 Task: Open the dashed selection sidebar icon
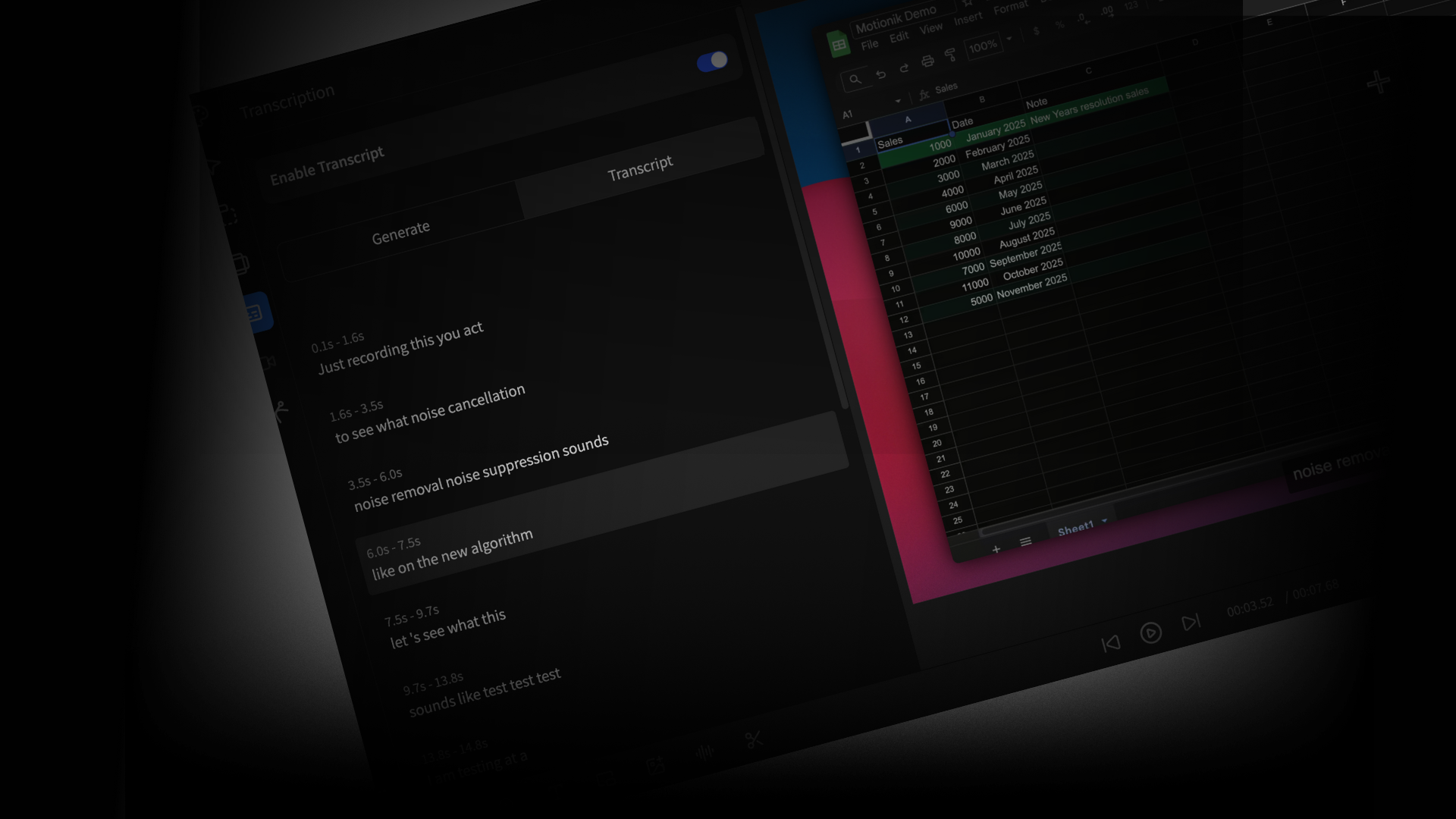[x=229, y=215]
